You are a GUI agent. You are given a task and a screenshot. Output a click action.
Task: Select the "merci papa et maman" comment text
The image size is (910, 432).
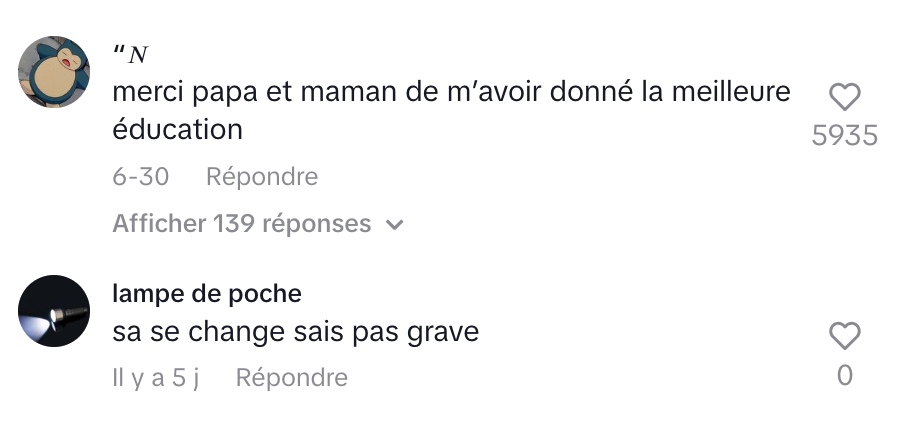(x=452, y=110)
